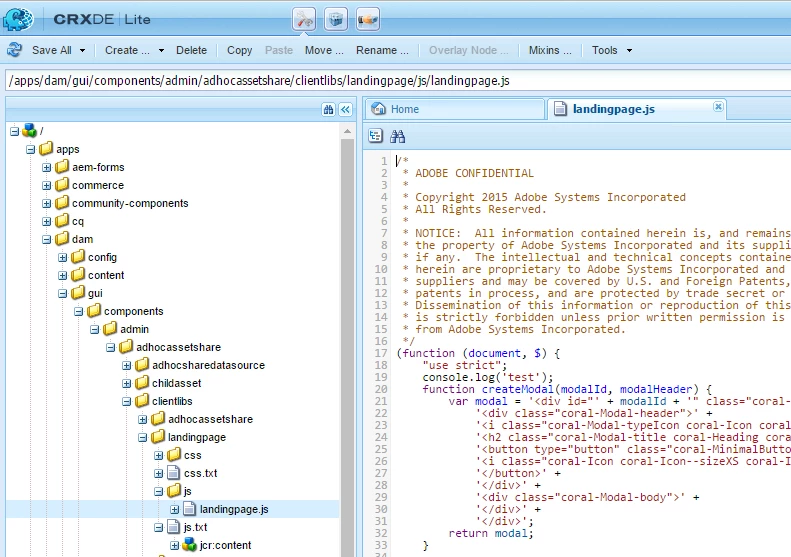Click the js.txt file icon
This screenshot has width=791, height=557.
tap(174, 527)
